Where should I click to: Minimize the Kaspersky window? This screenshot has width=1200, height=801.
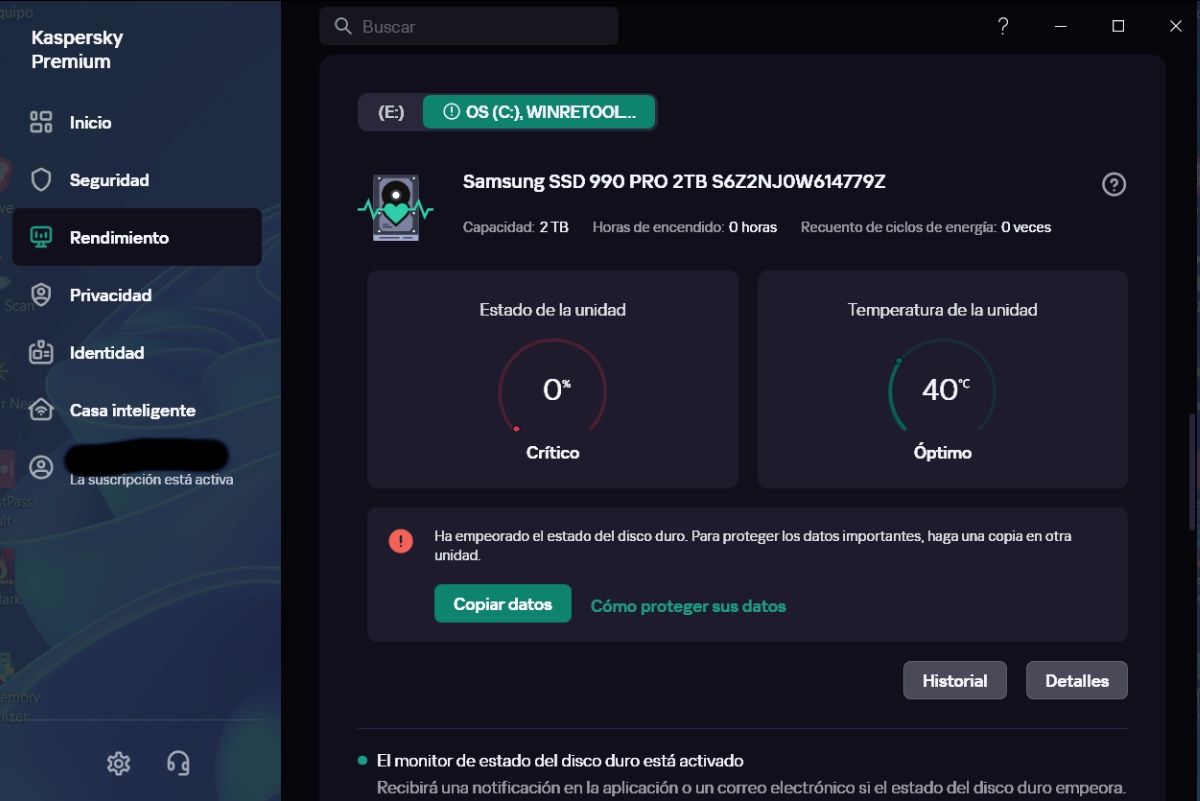pos(1061,26)
